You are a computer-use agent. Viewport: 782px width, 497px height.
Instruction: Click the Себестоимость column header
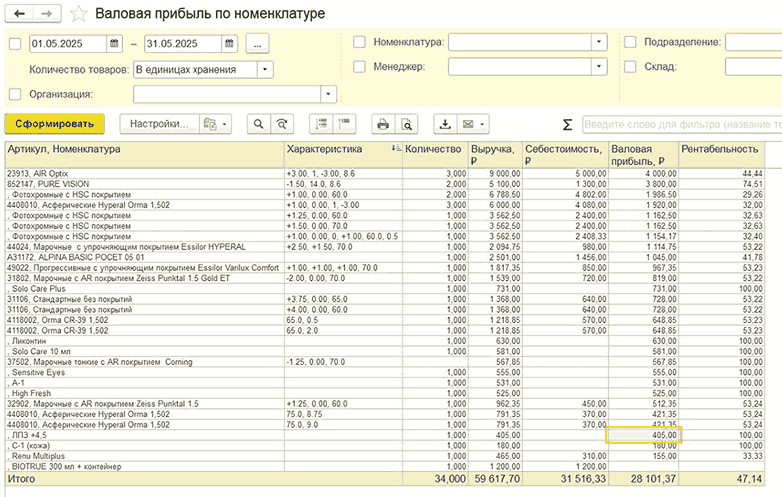pyautogui.click(x=565, y=155)
